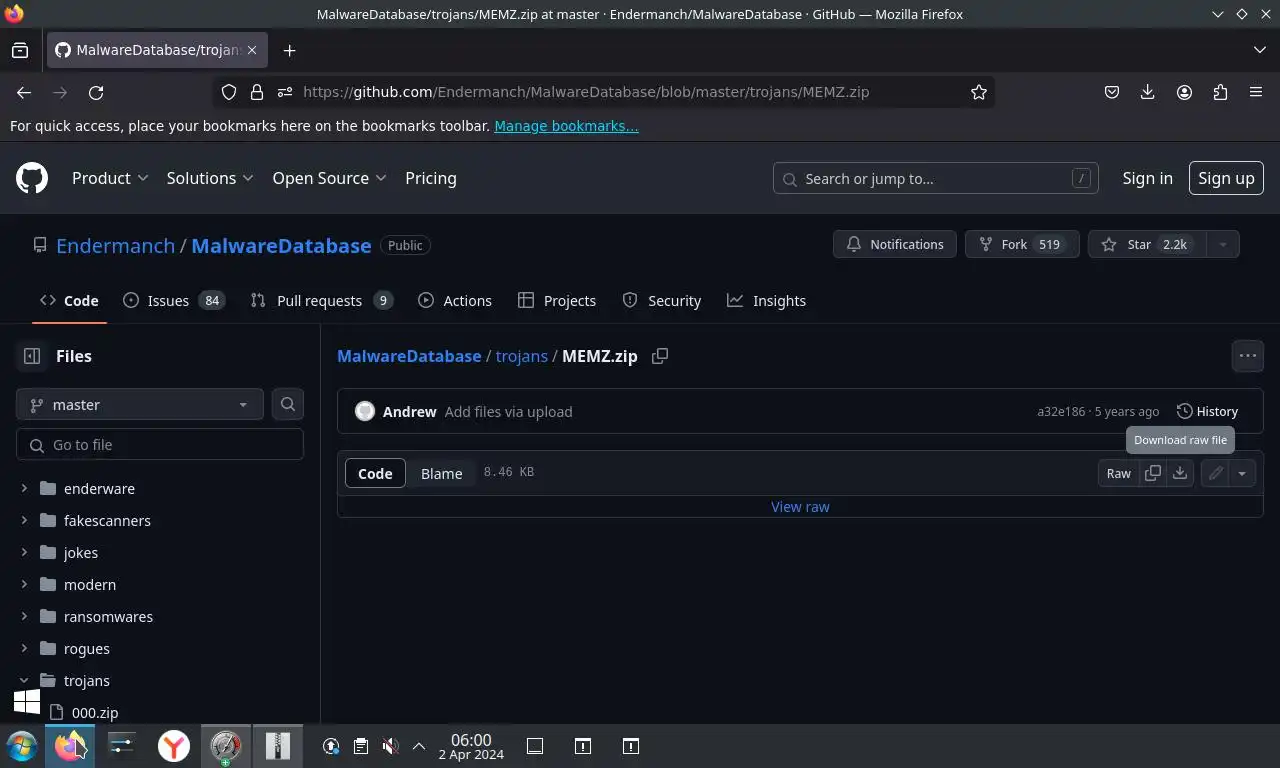Switch to the Code tab
Screen dimensions: 1280x768
(69, 300)
